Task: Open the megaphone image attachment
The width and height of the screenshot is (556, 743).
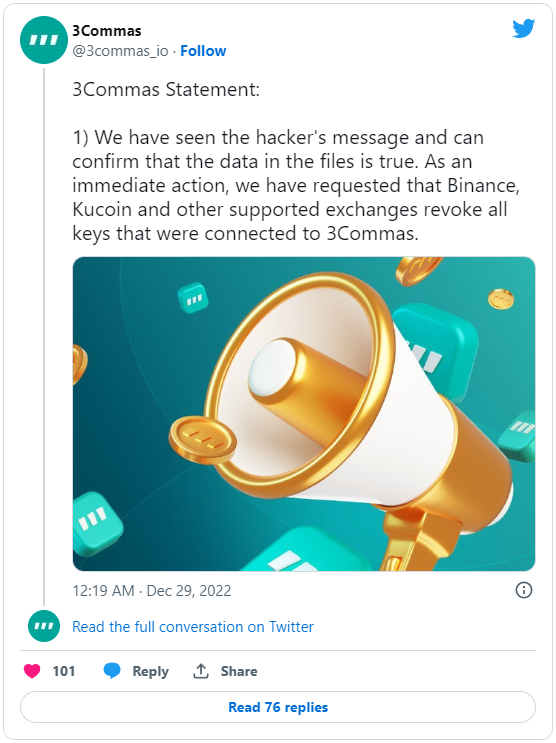Action: (304, 414)
